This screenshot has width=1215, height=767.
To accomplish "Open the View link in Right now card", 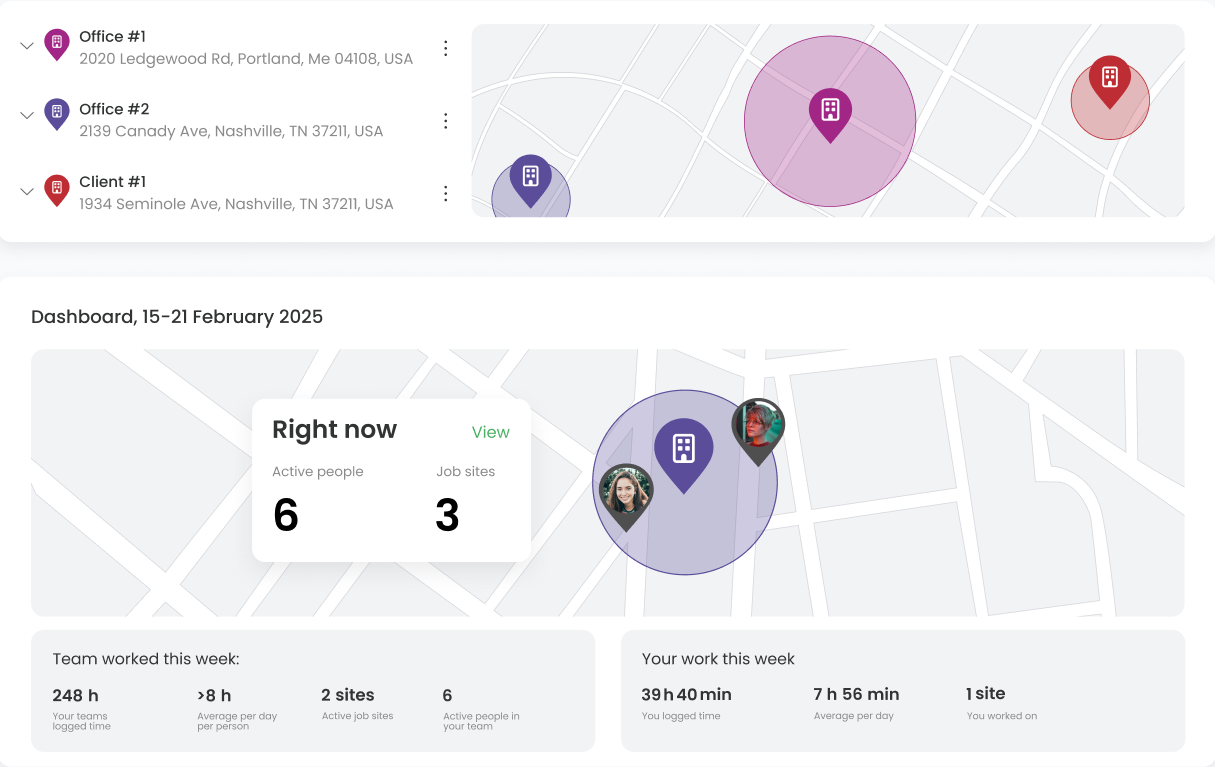I will click(x=491, y=432).
